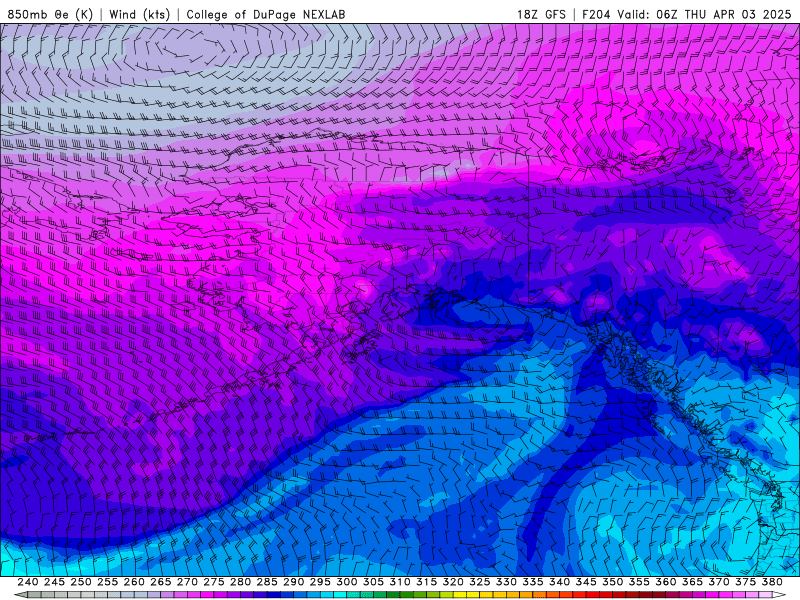
Task: Click the 355 value on the color scale
Action: pyautogui.click(x=639, y=582)
